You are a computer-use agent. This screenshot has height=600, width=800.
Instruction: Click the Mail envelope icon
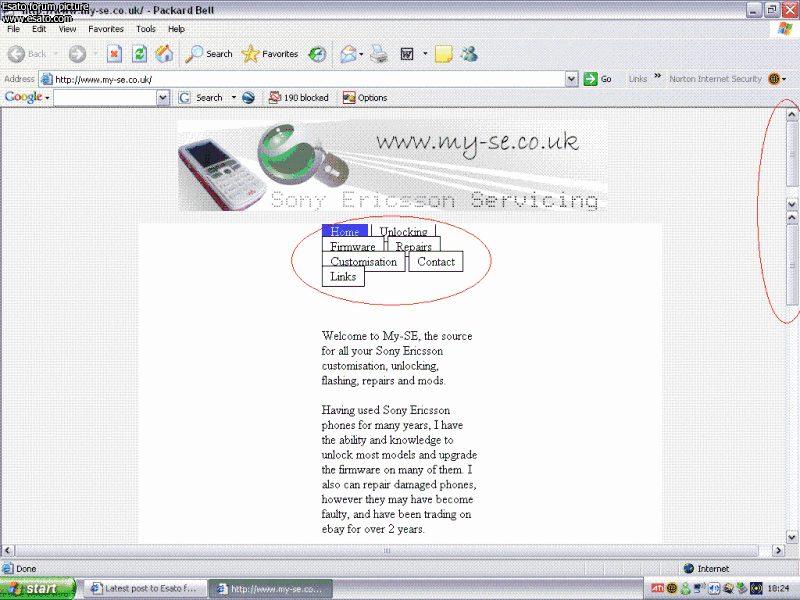(x=347, y=54)
